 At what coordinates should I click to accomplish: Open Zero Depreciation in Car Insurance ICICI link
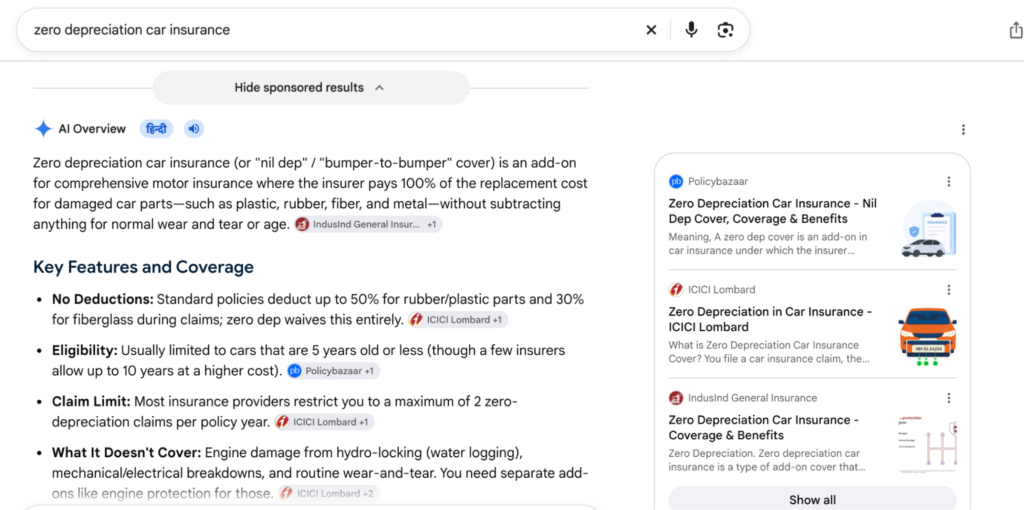pos(771,319)
